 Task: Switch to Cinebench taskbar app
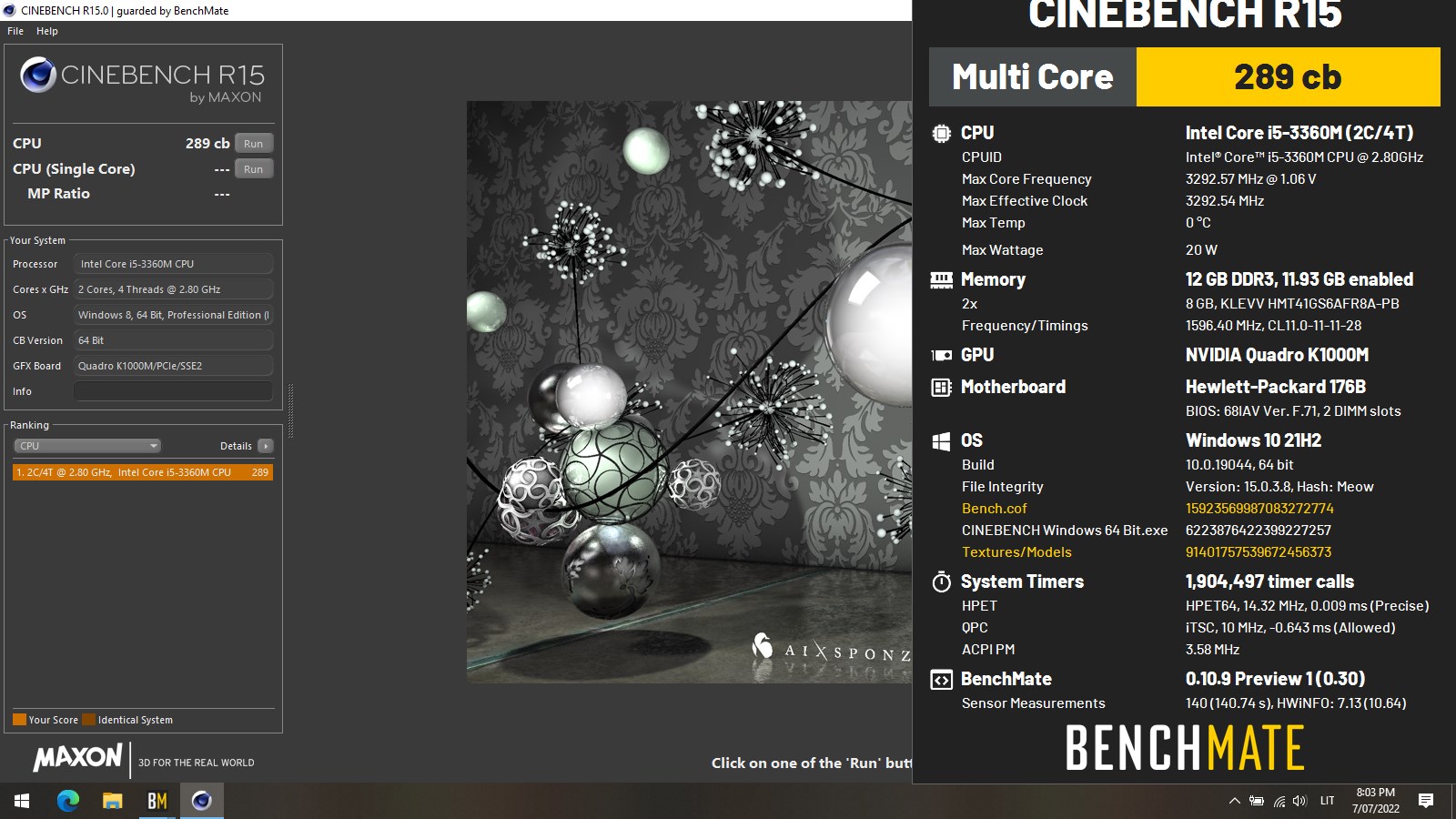pos(201,801)
